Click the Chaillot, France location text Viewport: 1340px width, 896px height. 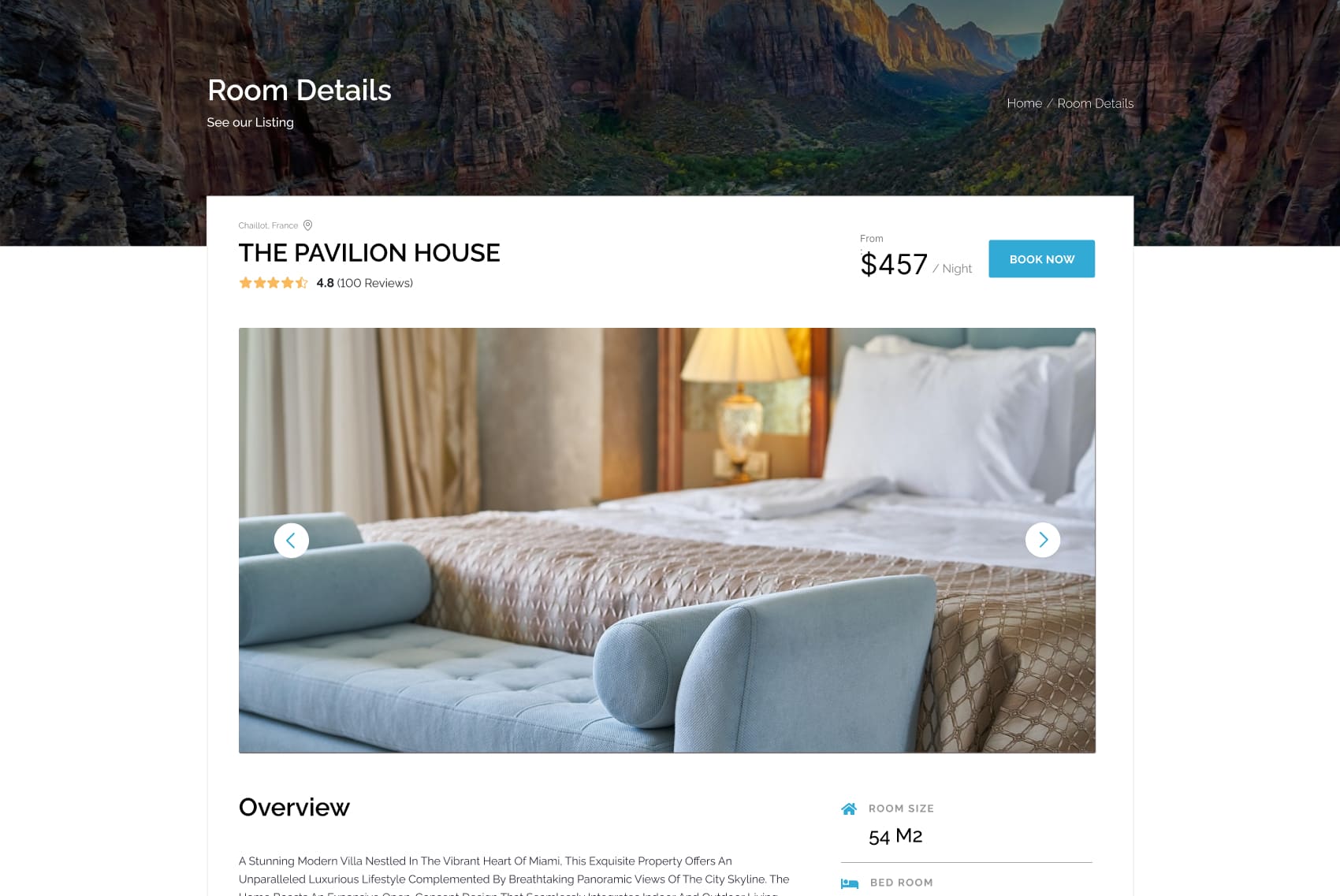(268, 225)
